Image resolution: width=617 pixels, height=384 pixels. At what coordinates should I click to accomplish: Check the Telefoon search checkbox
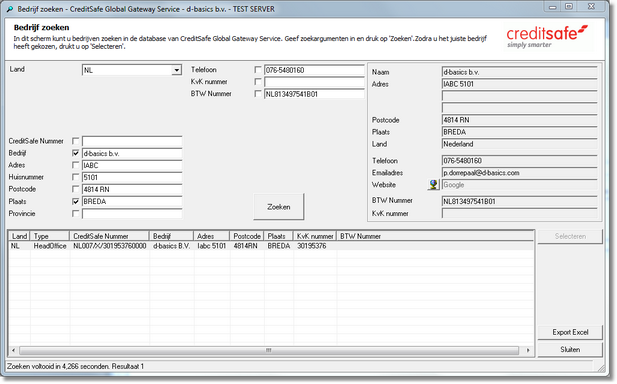coord(258,70)
